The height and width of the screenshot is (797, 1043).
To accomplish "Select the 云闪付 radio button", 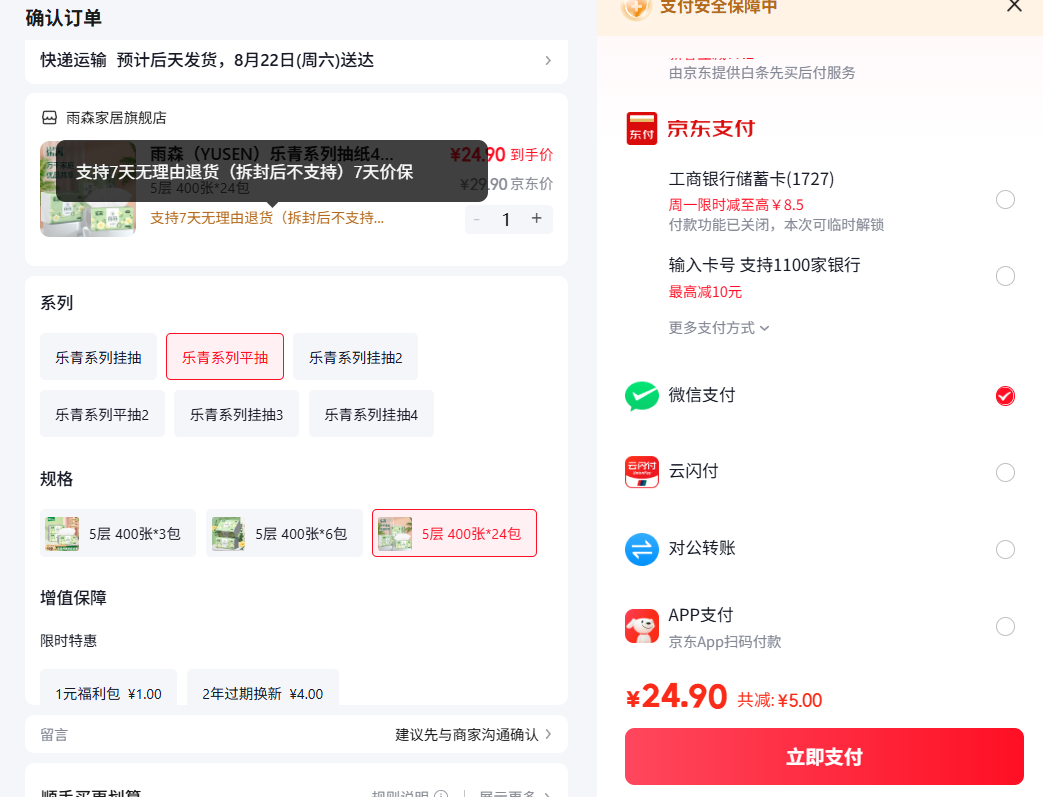I will click(1005, 472).
